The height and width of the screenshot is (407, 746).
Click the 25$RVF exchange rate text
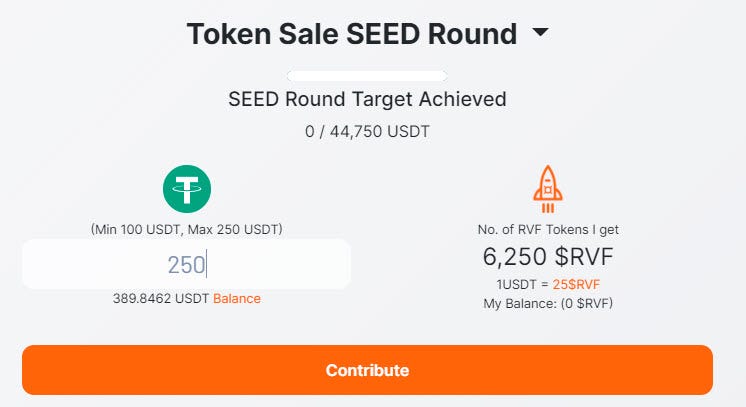pyautogui.click(x=576, y=284)
